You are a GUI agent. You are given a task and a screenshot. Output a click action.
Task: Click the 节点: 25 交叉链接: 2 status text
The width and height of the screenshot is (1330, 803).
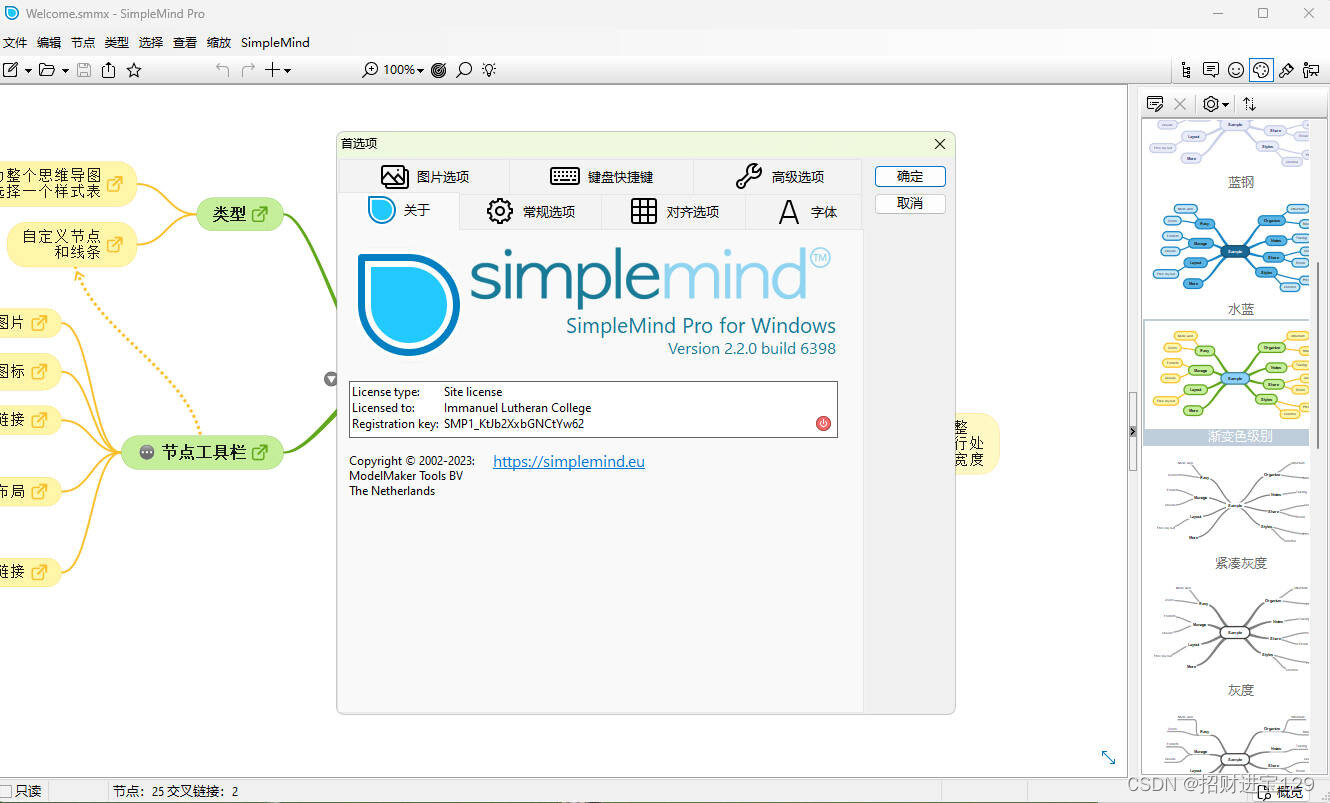point(176,791)
